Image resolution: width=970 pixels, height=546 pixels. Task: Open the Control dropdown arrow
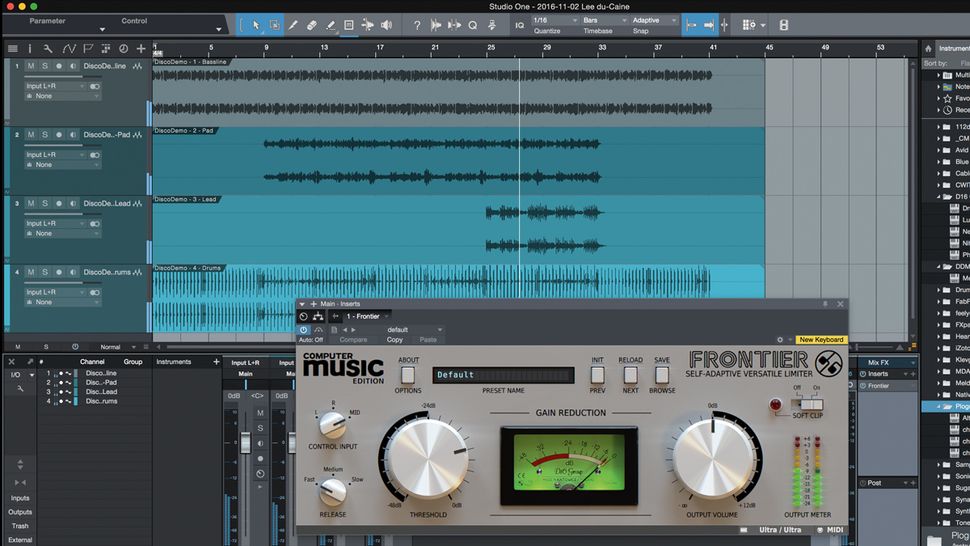pyautogui.click(x=218, y=29)
